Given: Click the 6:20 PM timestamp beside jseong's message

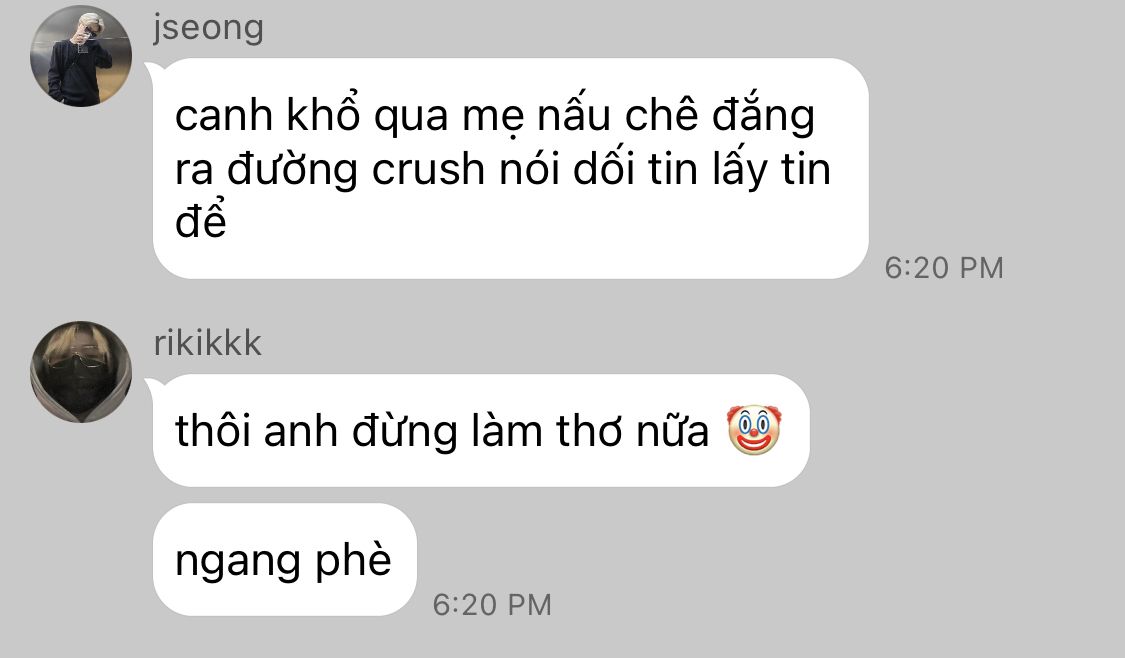Looking at the screenshot, I should pos(943,268).
